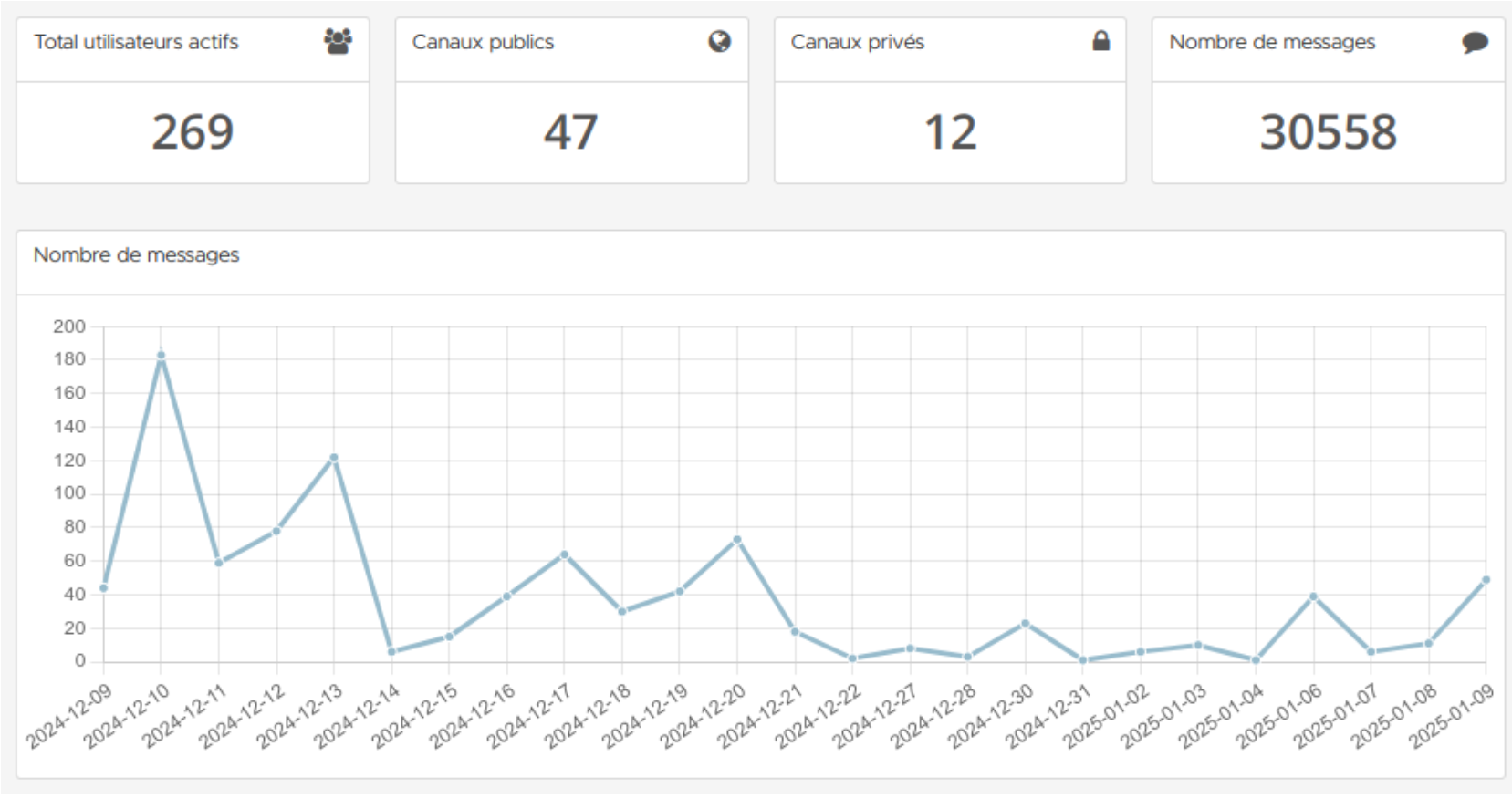Click the 2024-12-17 data point on the line
The image size is (1512, 798).
pos(564,554)
